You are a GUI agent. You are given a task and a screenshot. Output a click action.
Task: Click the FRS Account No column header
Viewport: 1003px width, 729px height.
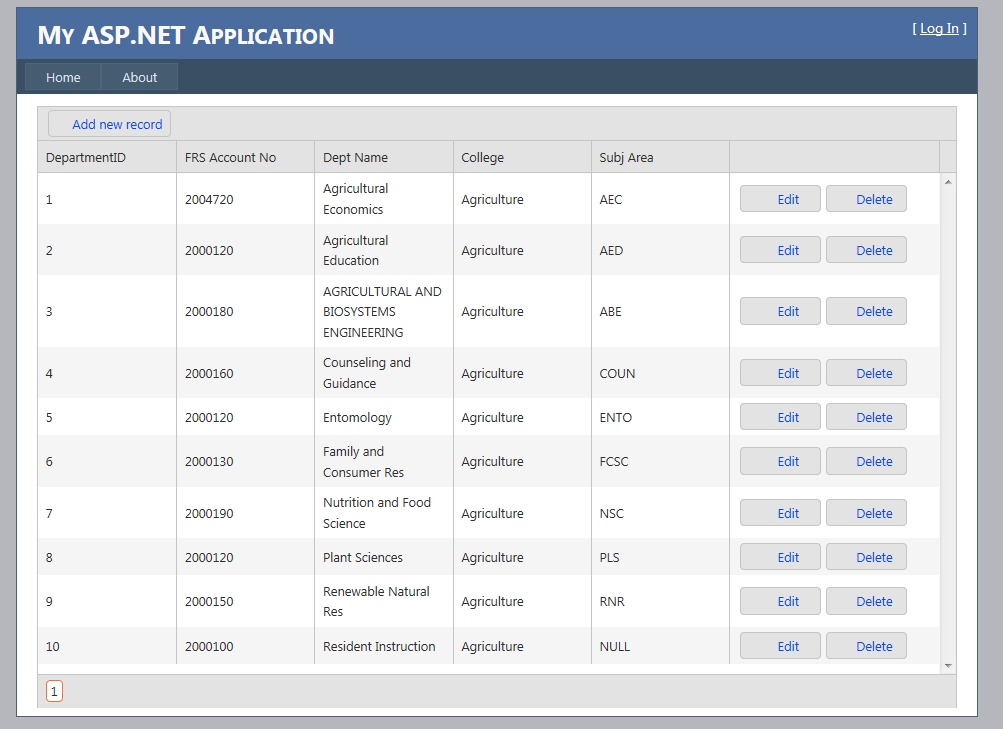click(230, 157)
